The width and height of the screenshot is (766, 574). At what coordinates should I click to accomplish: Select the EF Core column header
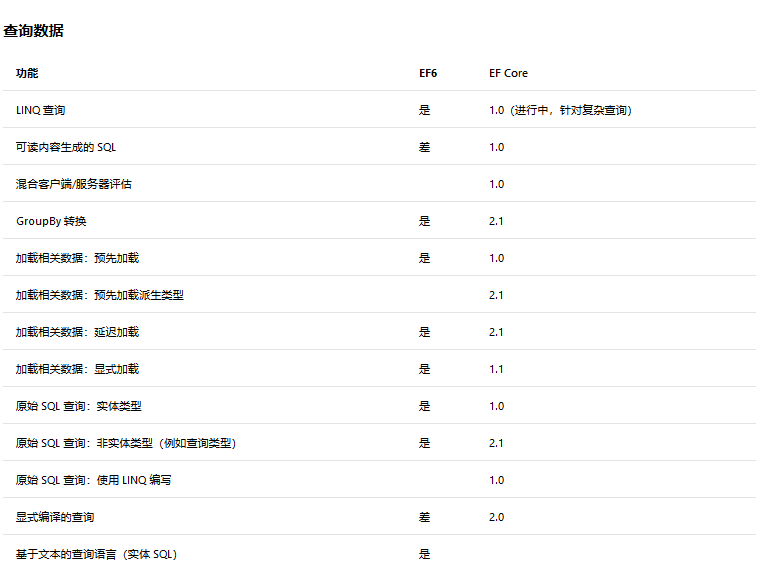coord(508,73)
